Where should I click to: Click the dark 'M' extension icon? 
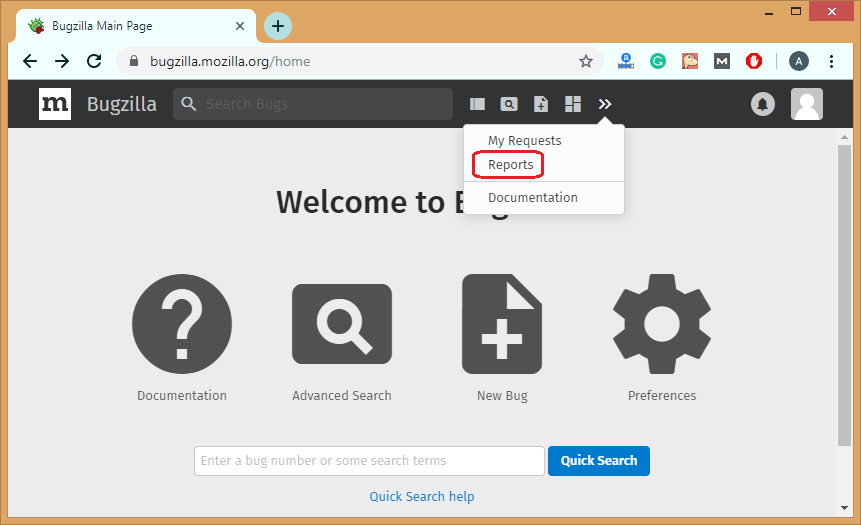(x=722, y=61)
